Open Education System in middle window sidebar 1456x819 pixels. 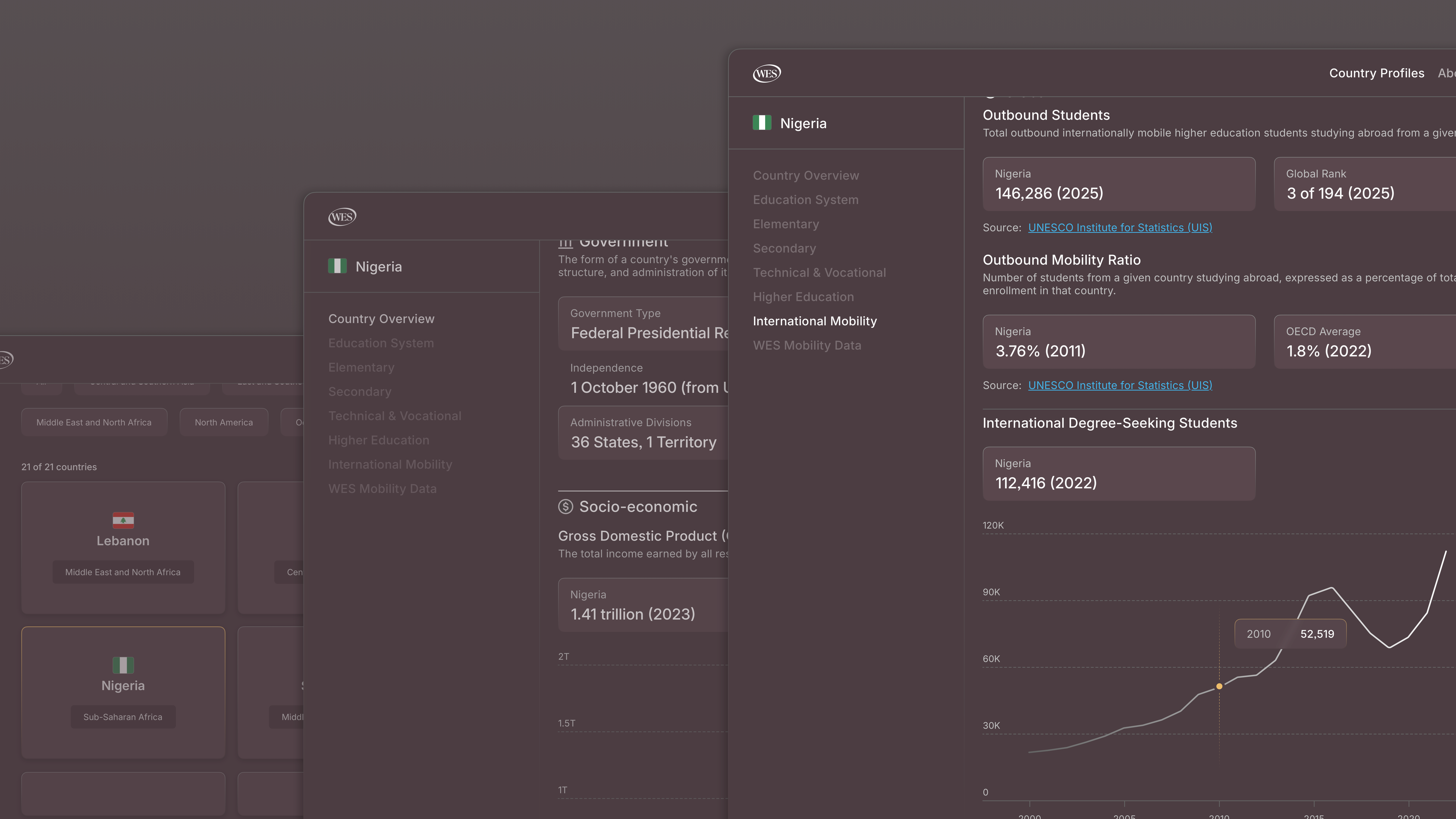(x=381, y=343)
